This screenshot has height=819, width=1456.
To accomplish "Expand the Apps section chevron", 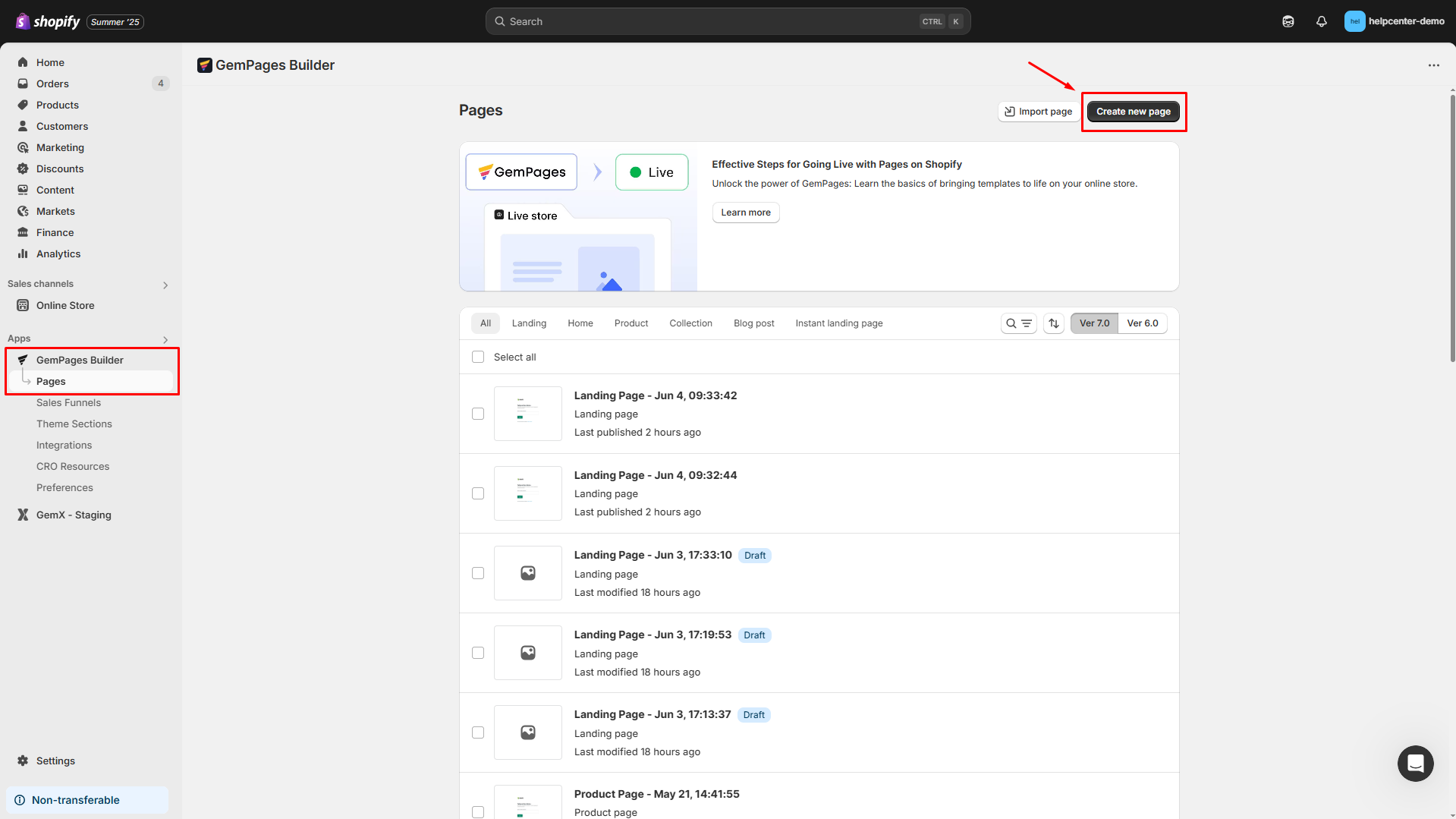I will [165, 339].
